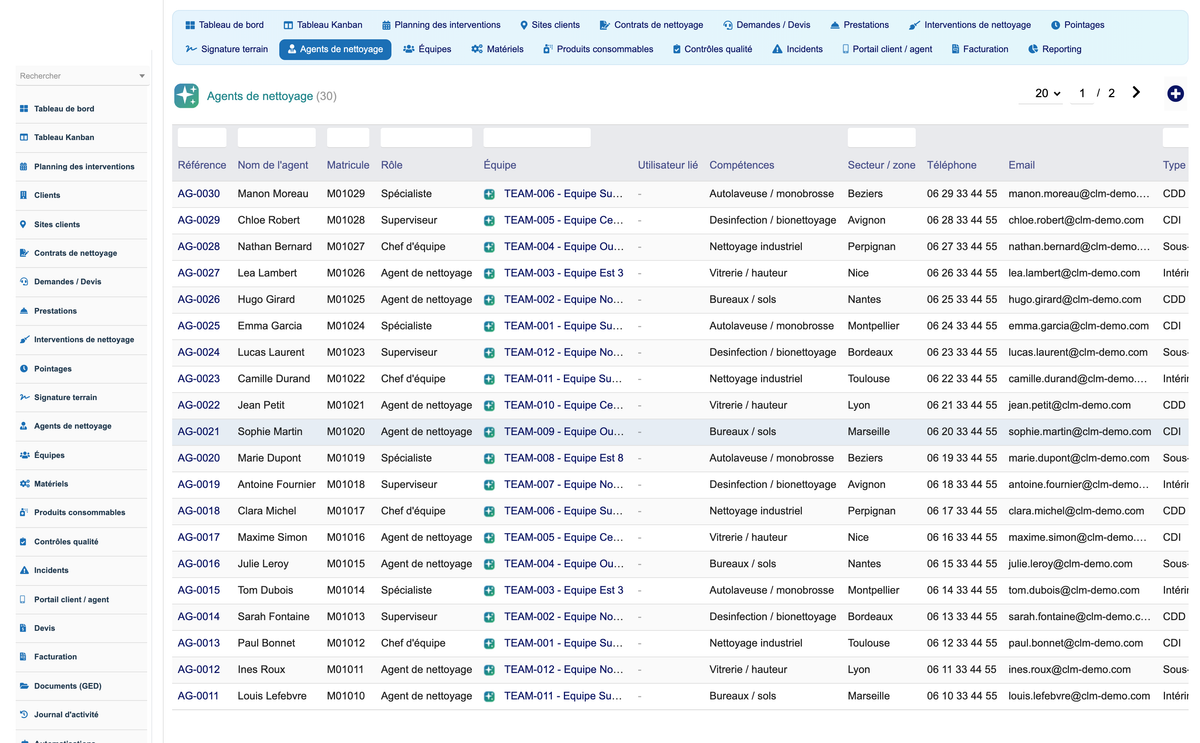Click the Référence column filter field

[x=202, y=137]
